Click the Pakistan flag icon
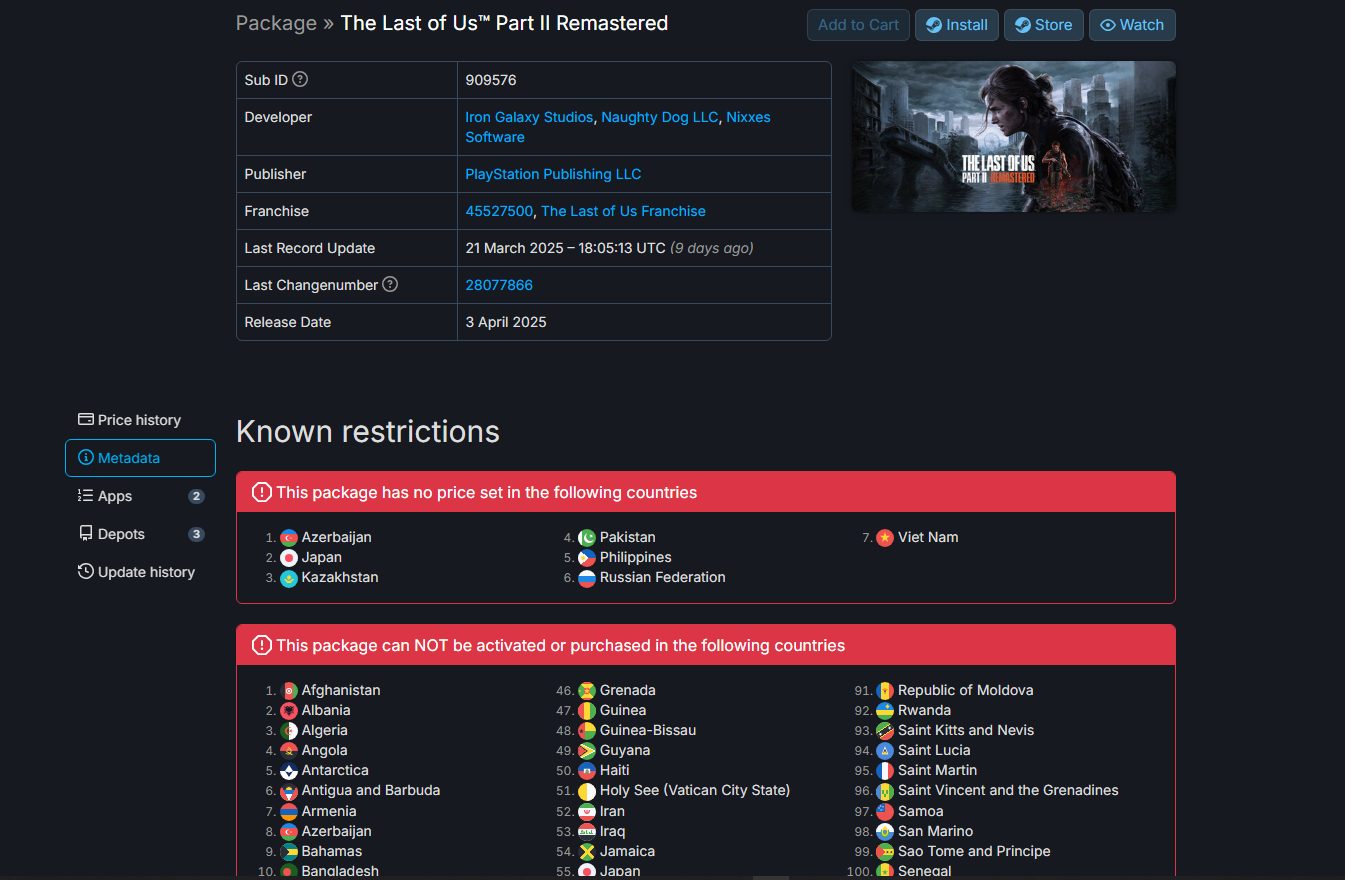 pyautogui.click(x=587, y=538)
